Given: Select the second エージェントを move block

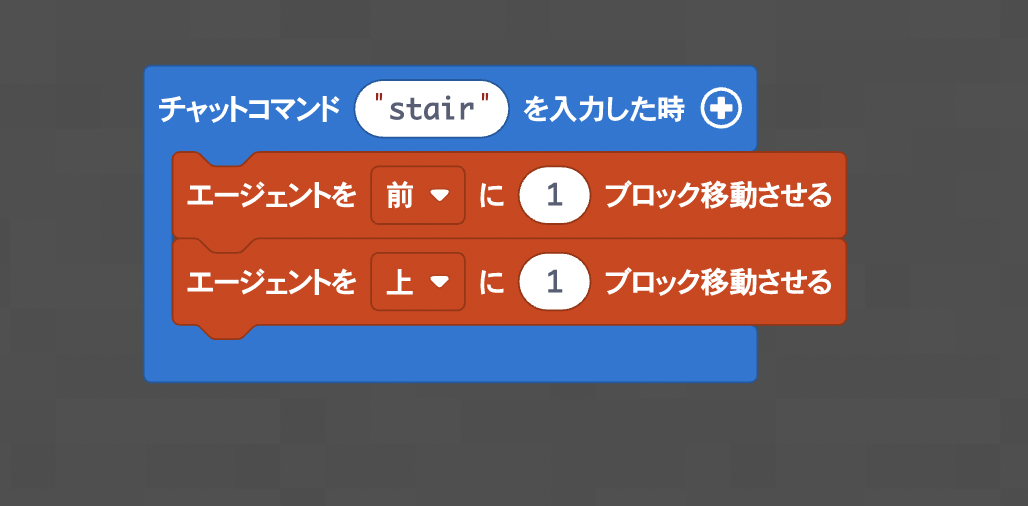Looking at the screenshot, I should (509, 282).
